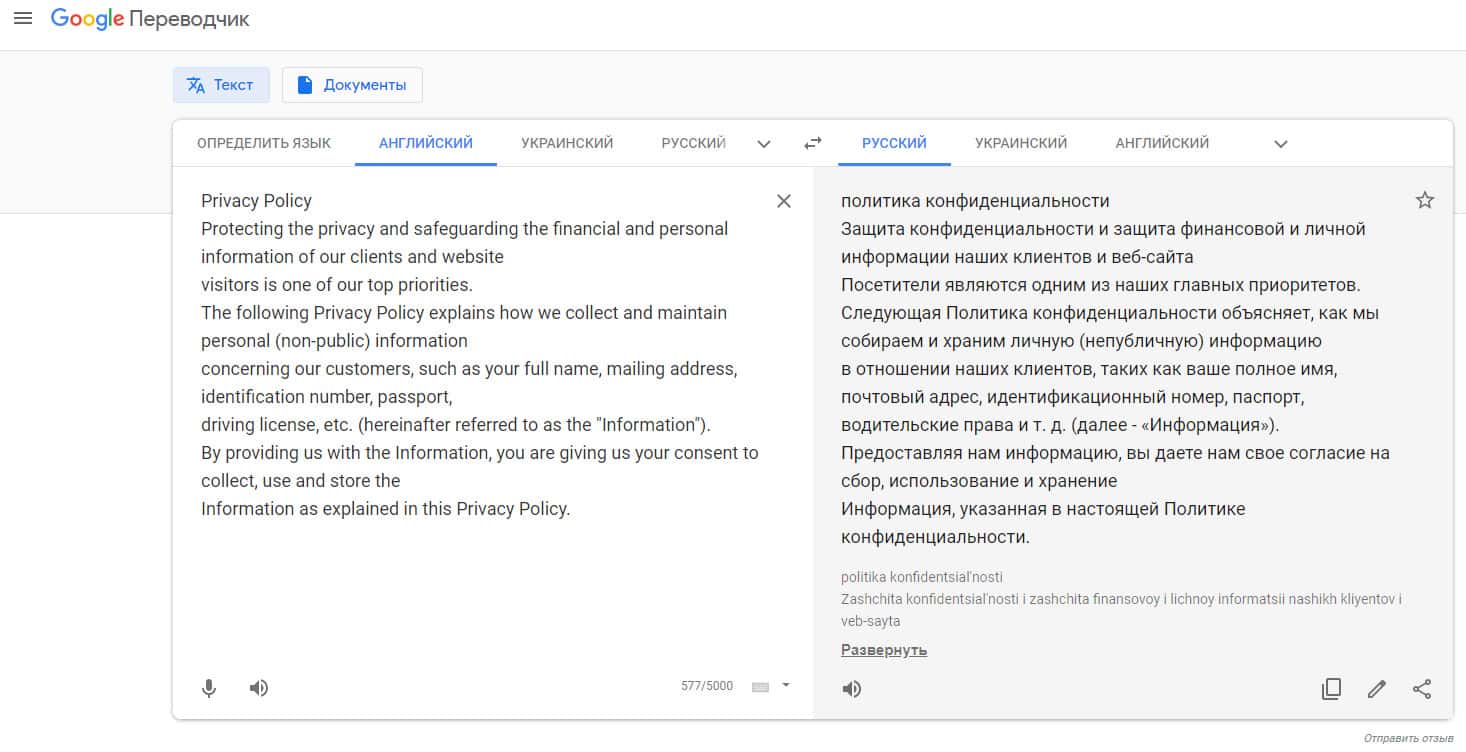Start voice input with microphone icon
Viewport: 1466px width, 752px height.
click(209, 688)
